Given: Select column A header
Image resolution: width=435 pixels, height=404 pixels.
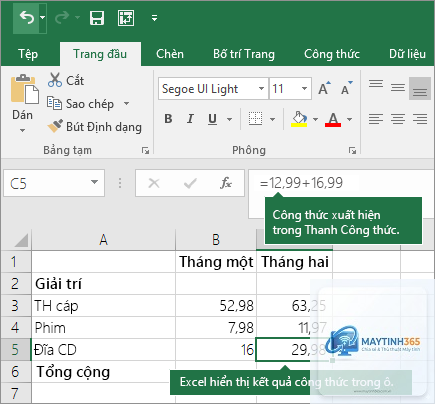Looking at the screenshot, I should [103, 240].
